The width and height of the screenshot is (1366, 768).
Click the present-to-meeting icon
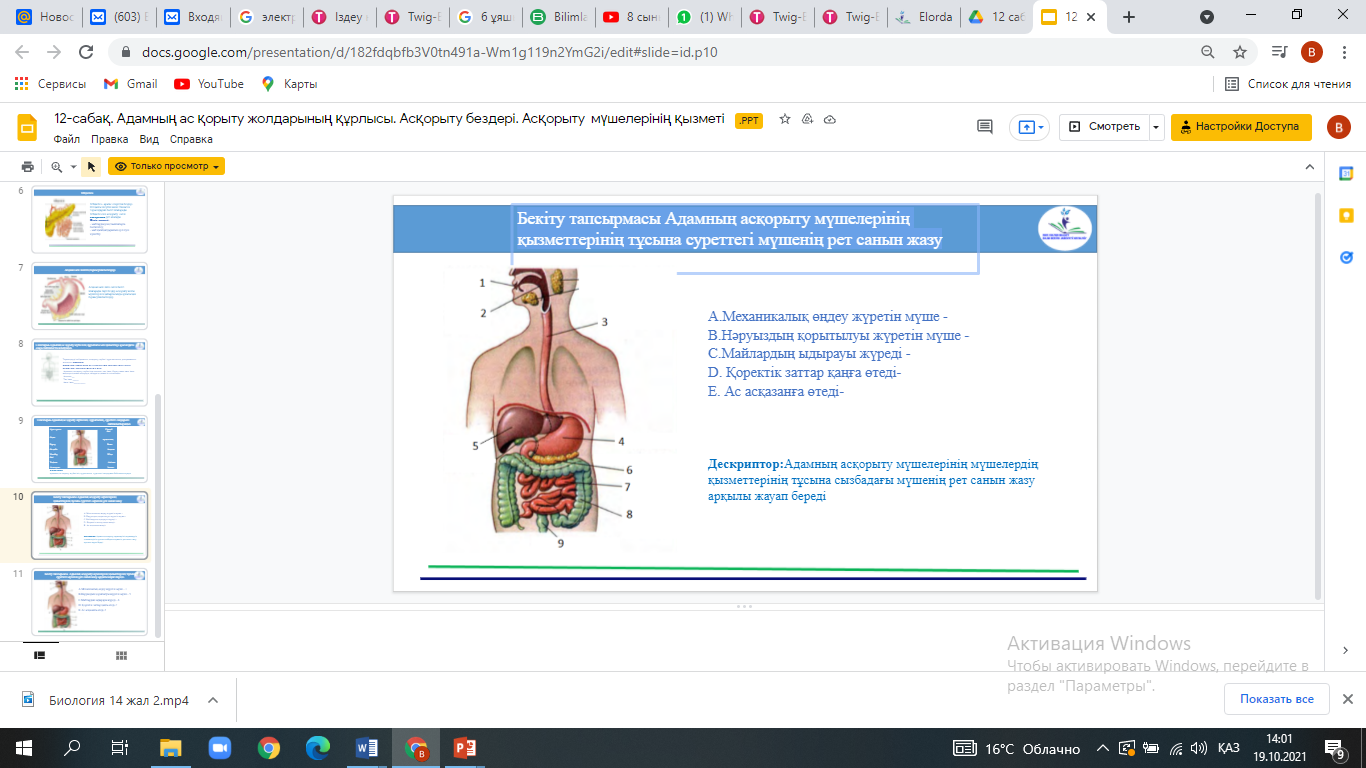click(x=1026, y=127)
